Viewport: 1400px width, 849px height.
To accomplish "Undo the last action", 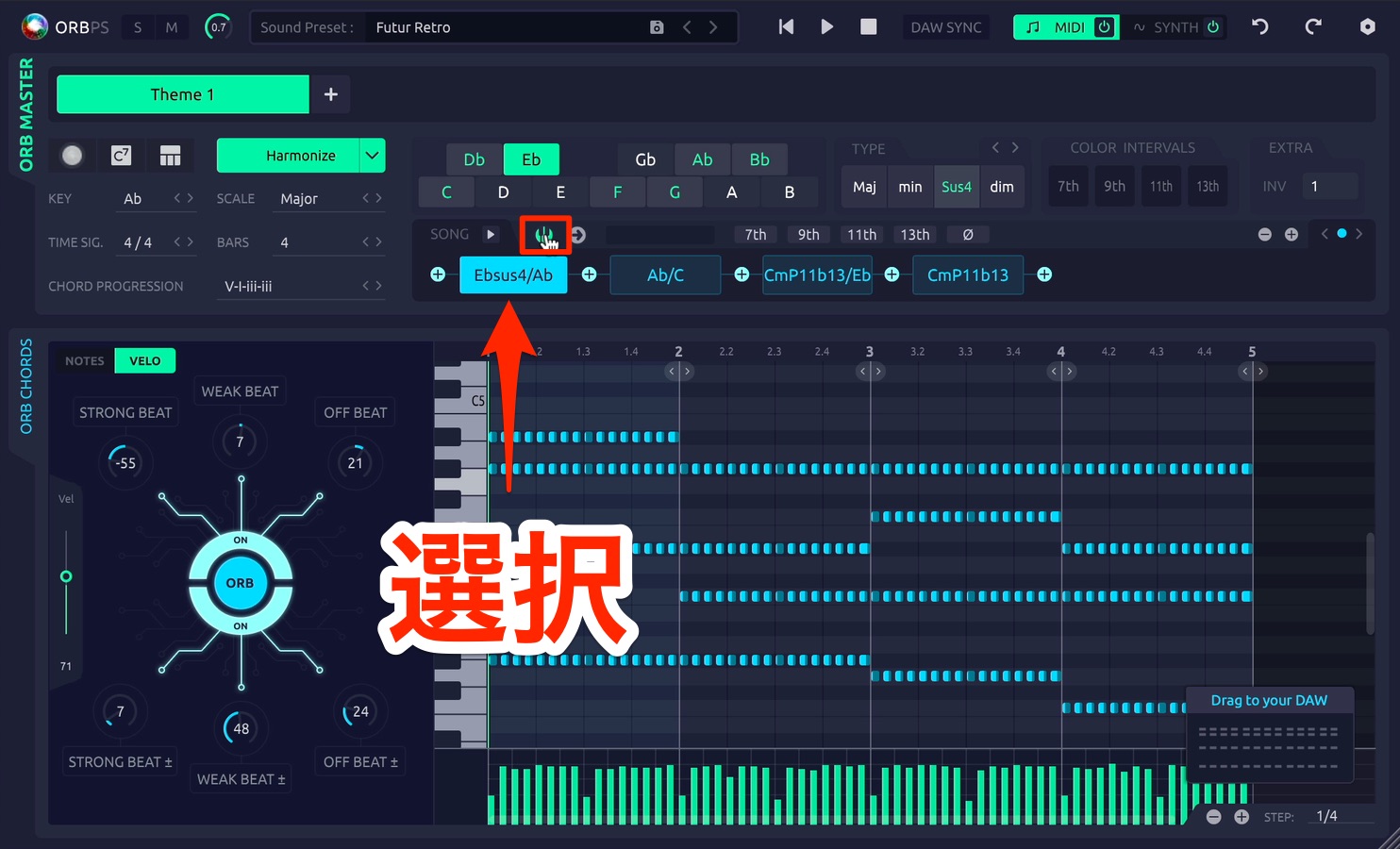I will click(x=1260, y=26).
